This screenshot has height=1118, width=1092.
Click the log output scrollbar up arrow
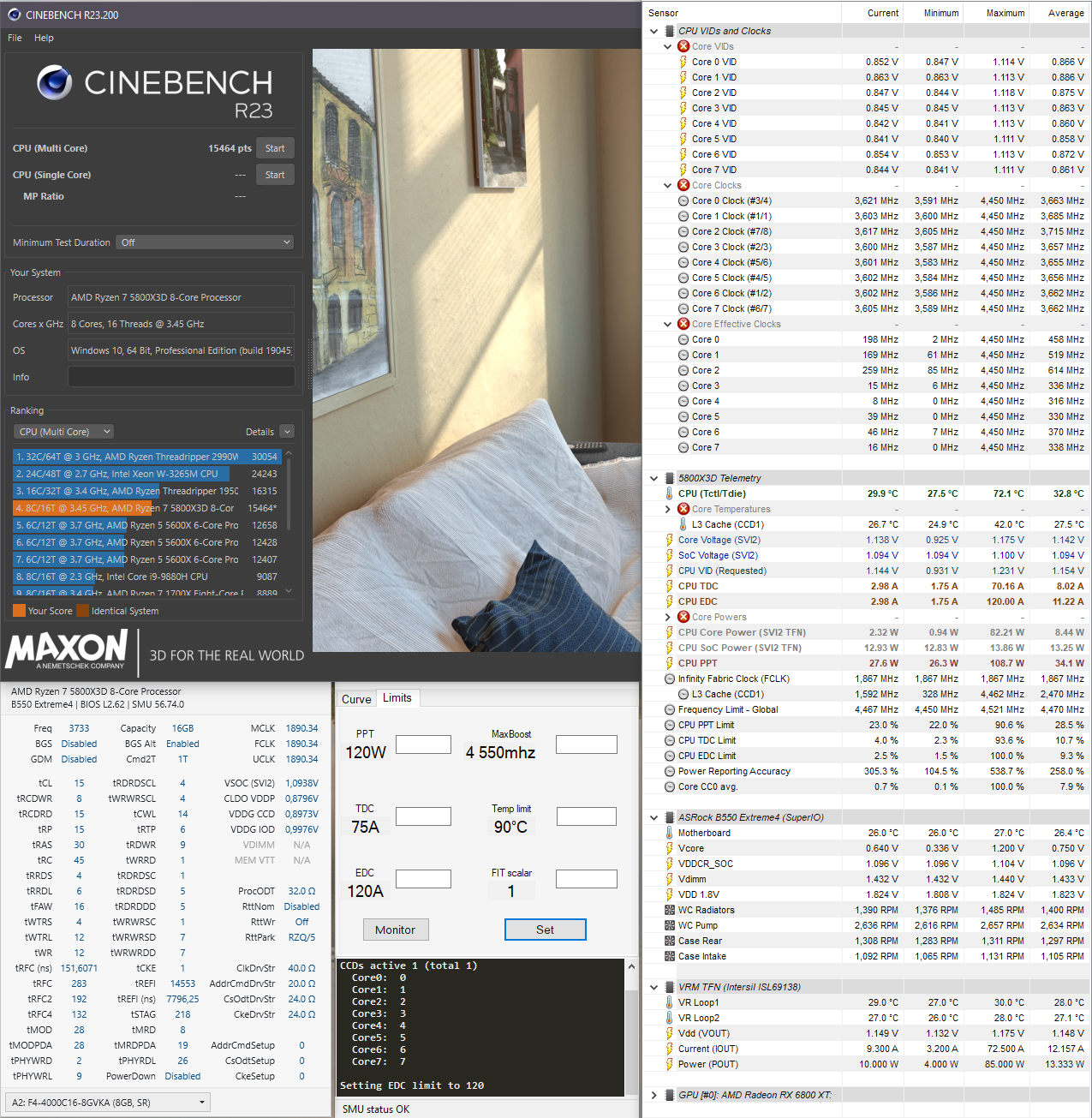pyautogui.click(x=631, y=966)
